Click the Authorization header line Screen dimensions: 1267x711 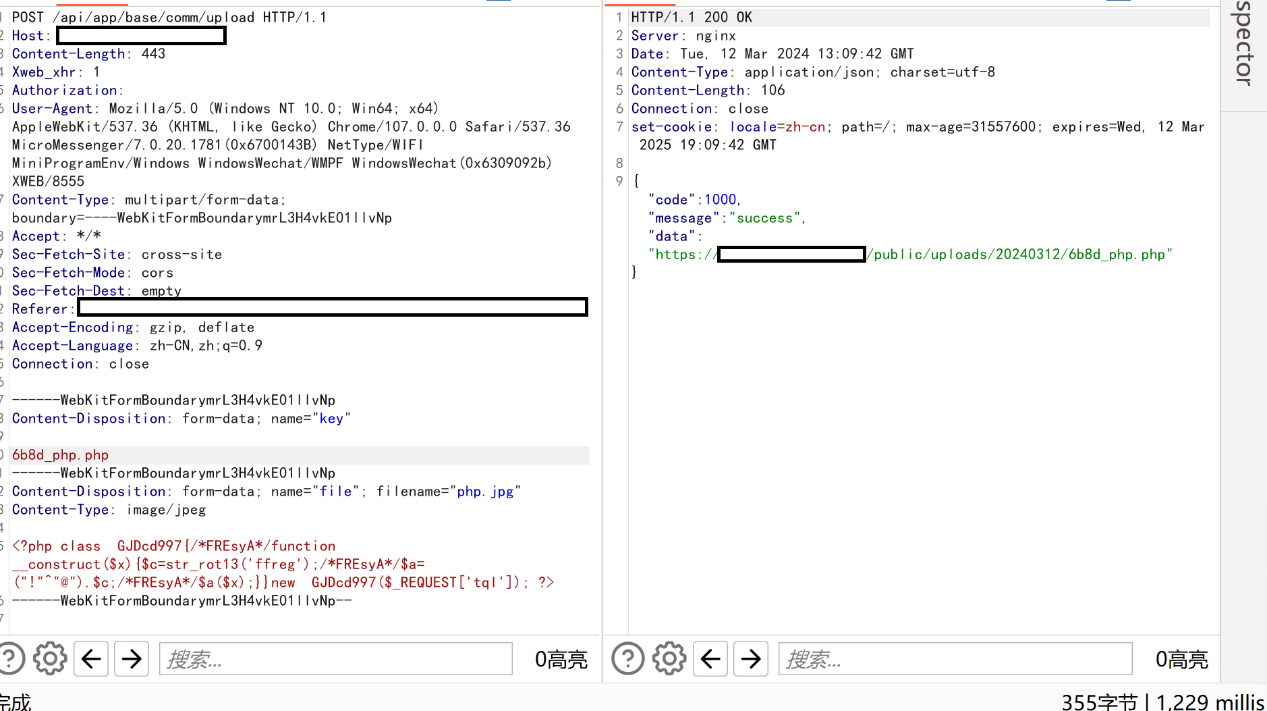click(x=68, y=90)
